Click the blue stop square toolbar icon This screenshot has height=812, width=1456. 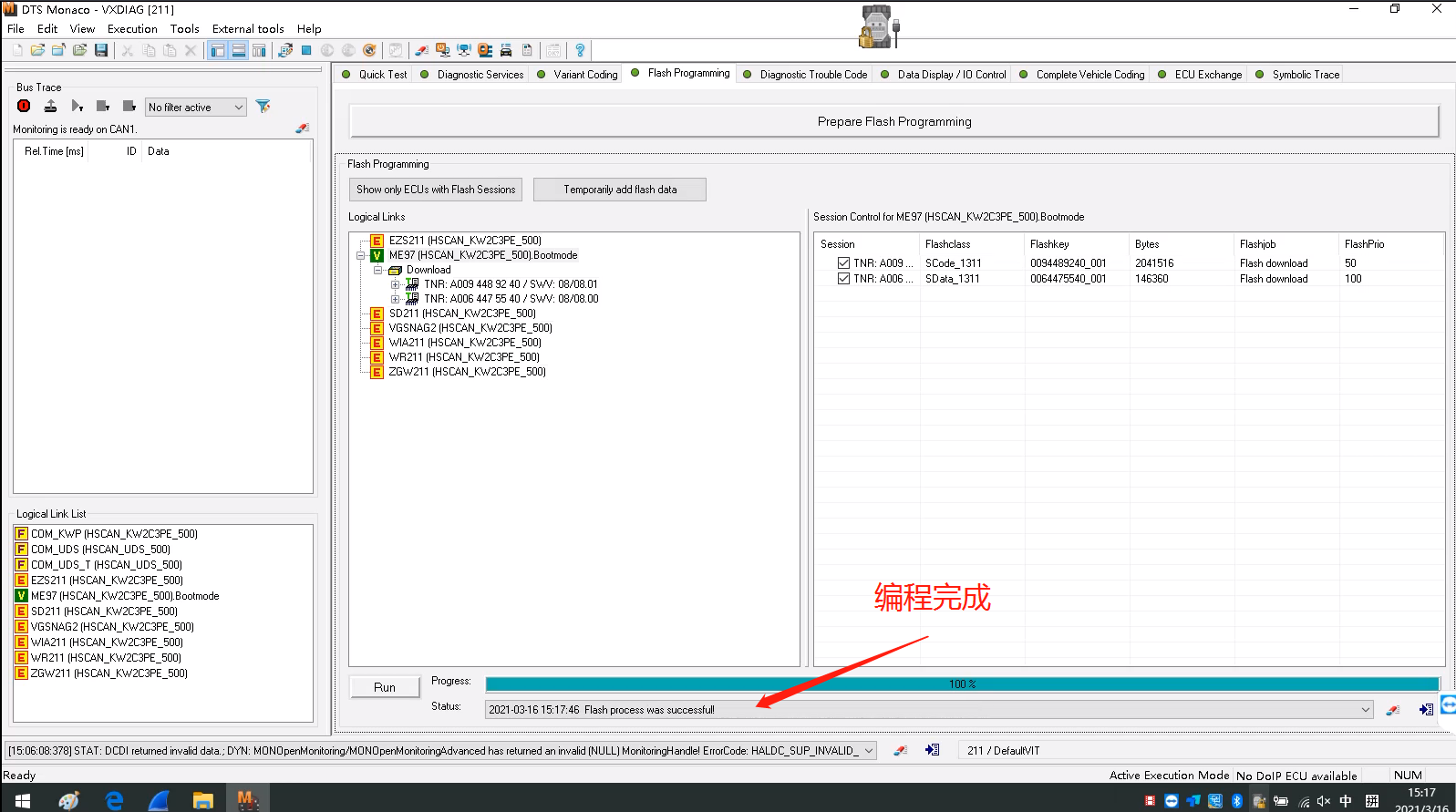tap(306, 50)
